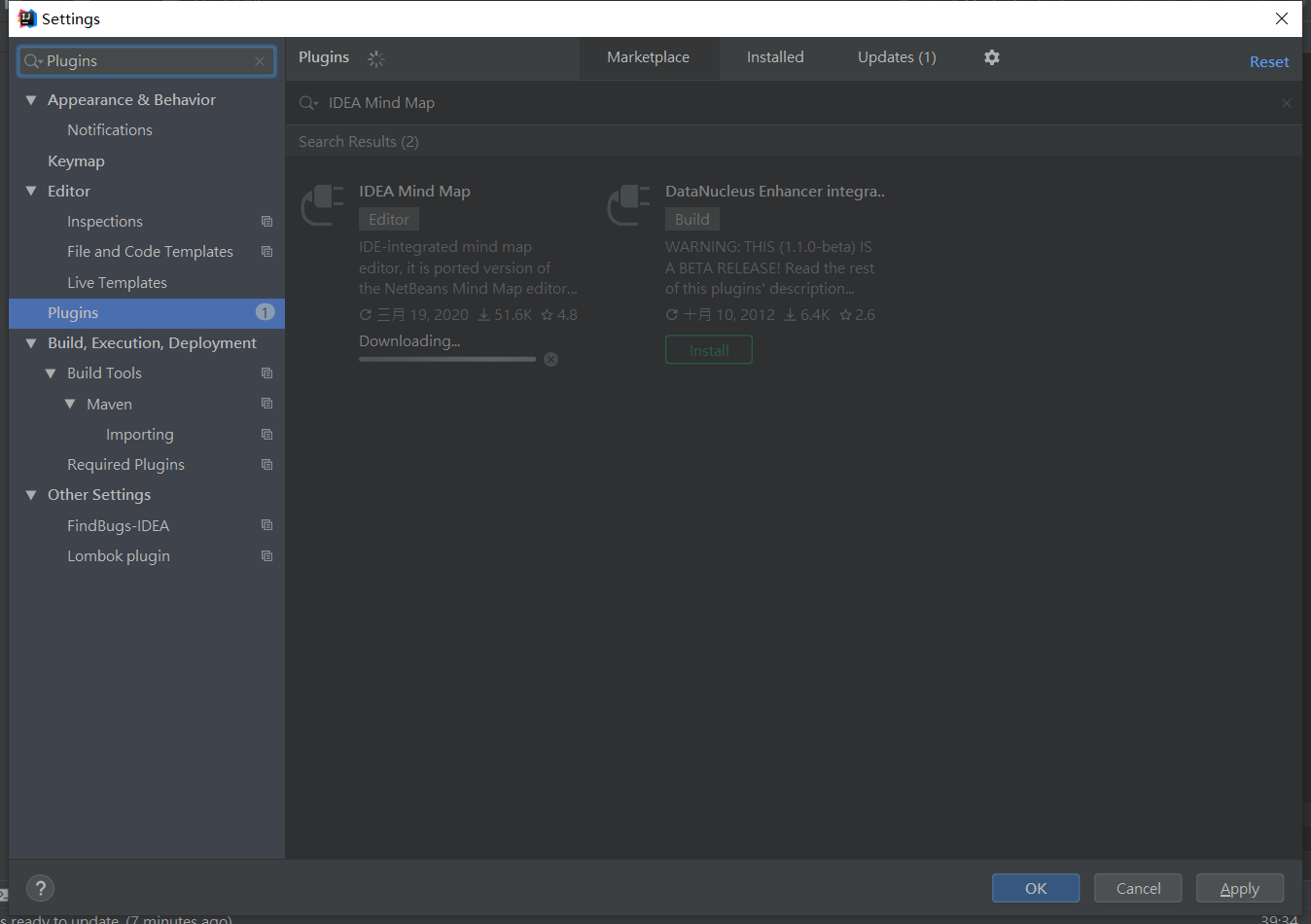The width and height of the screenshot is (1311, 924).
Task: Click the Reset link
Action: click(1269, 61)
